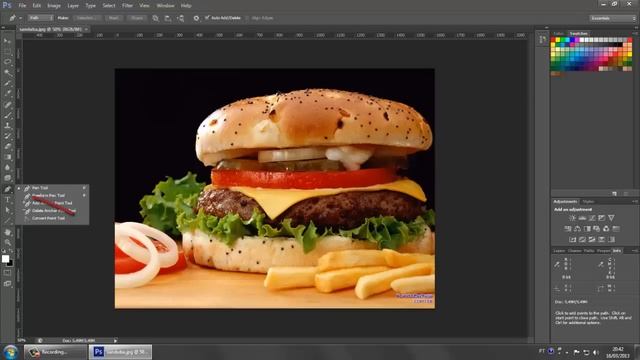Expand the status bar document info arrow
Screen dimensions: 640x360
(116, 340)
